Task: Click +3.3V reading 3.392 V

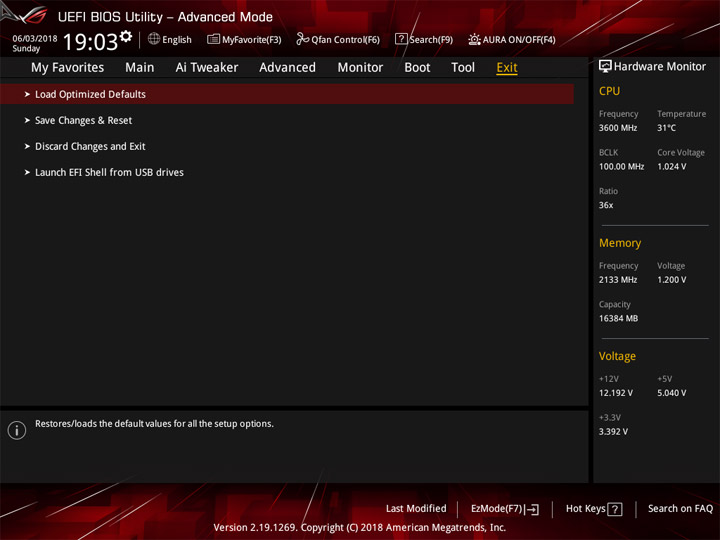Action: click(x=613, y=432)
